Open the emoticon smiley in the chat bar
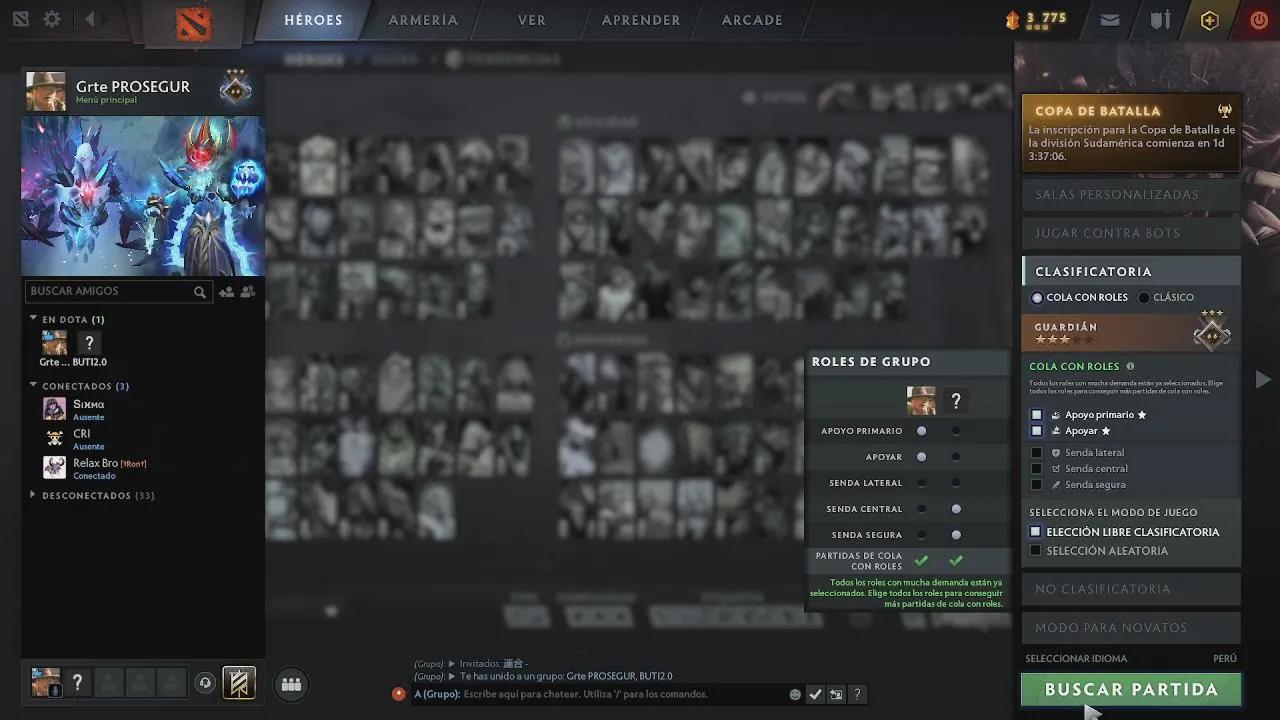The height and width of the screenshot is (720, 1280). (x=795, y=694)
